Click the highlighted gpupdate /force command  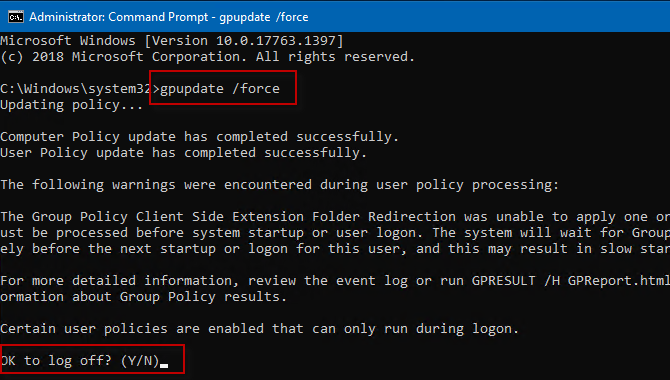(220, 88)
